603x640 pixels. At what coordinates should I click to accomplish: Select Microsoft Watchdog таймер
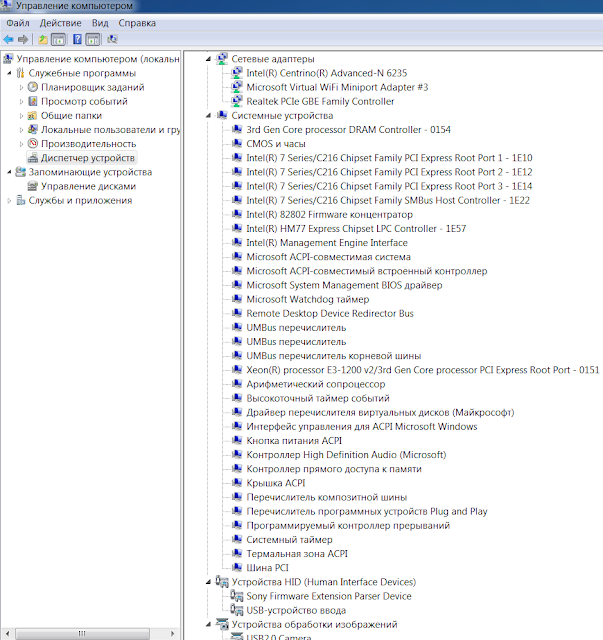click(308, 299)
